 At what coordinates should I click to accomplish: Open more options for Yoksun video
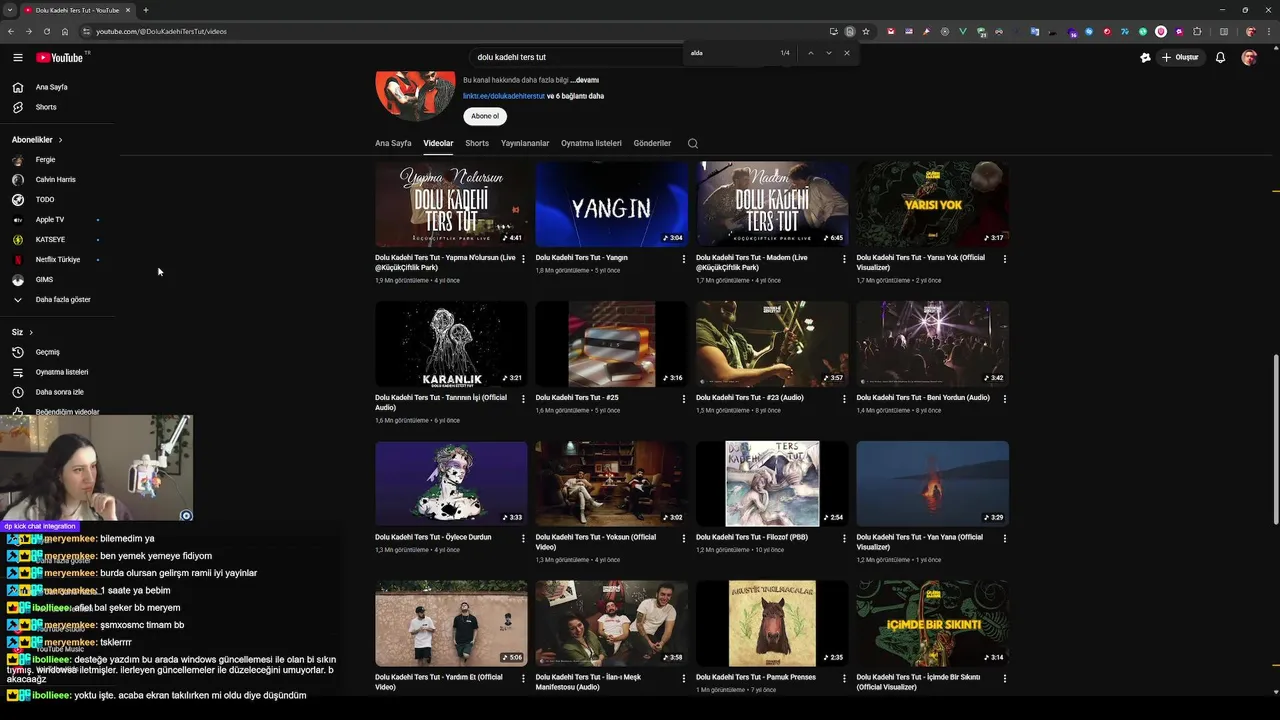pyautogui.click(x=684, y=539)
